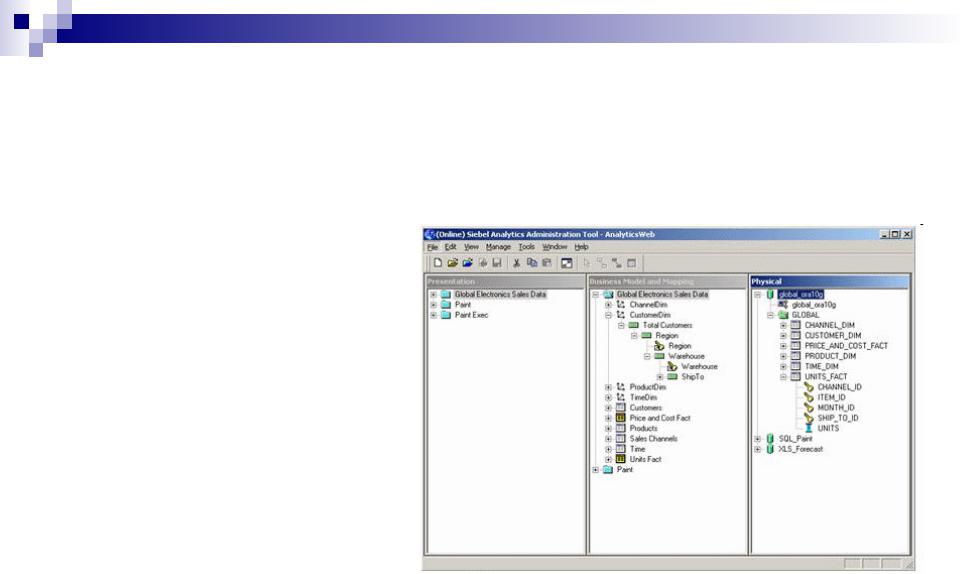The image size is (960, 574).
Task: Open the Help menu
Action: pos(581,247)
